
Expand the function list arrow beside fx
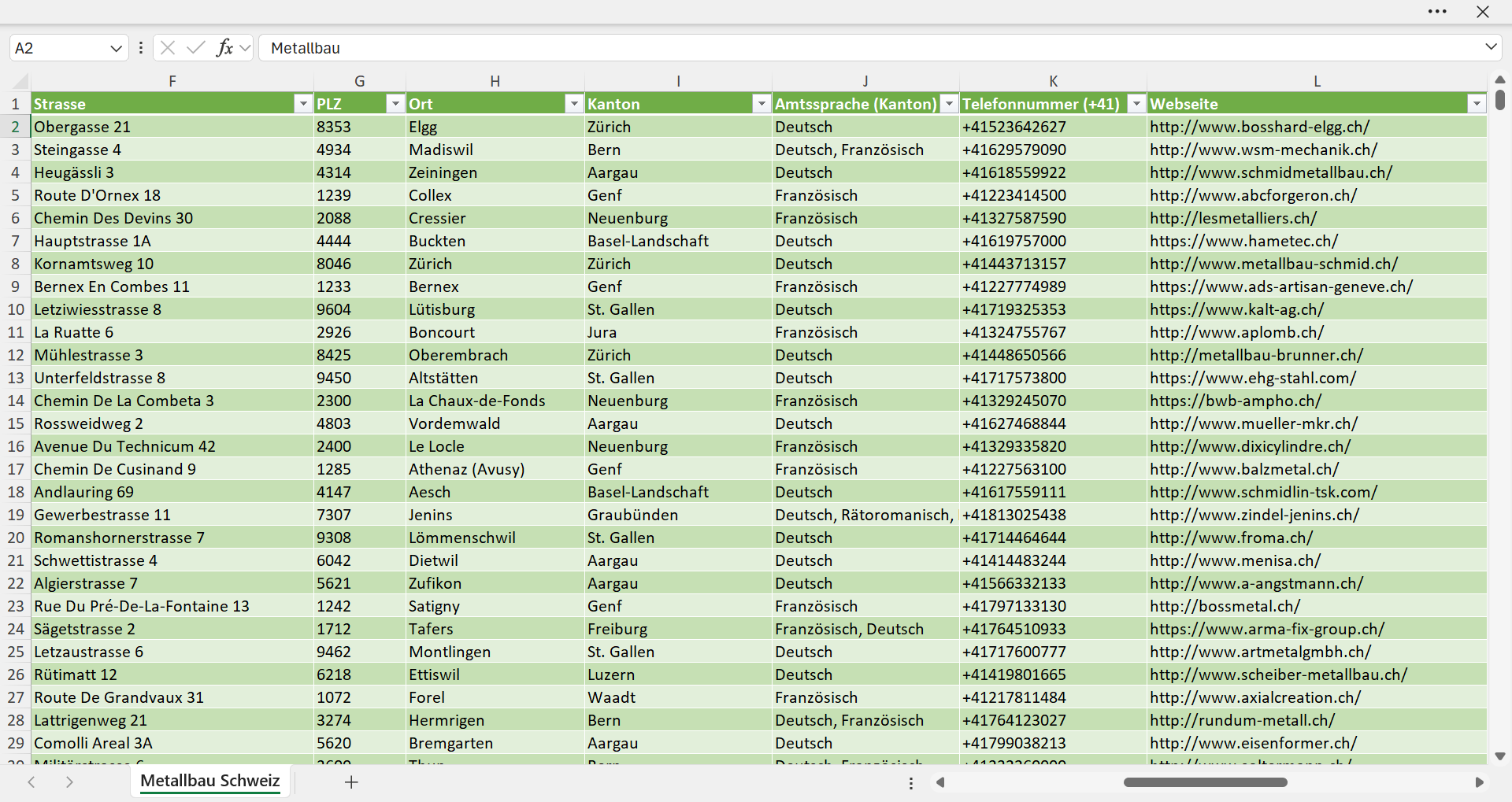coord(245,48)
